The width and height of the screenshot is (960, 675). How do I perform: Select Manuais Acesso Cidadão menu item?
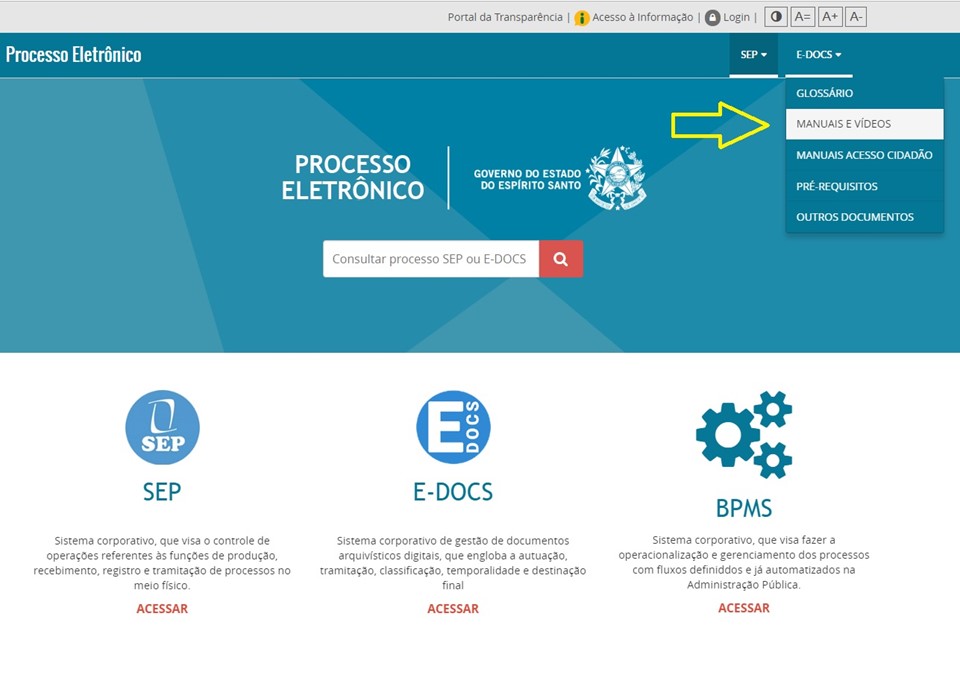click(x=864, y=155)
